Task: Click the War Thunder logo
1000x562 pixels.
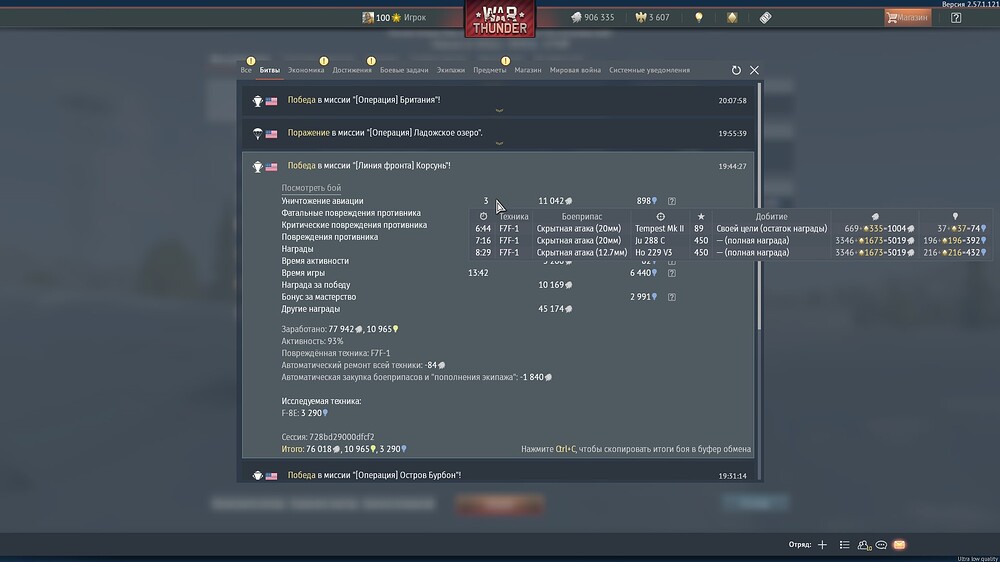Action: click(500, 19)
